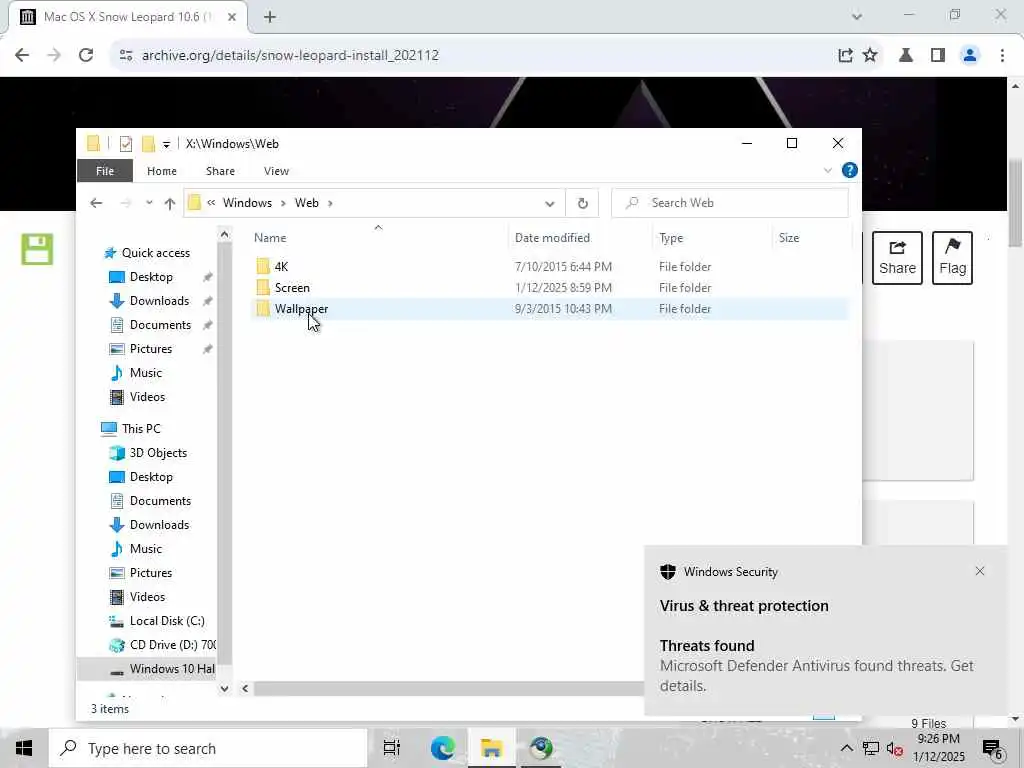The width and height of the screenshot is (1024, 768).
Task: Open the Chrome profile avatar
Action: click(970, 55)
